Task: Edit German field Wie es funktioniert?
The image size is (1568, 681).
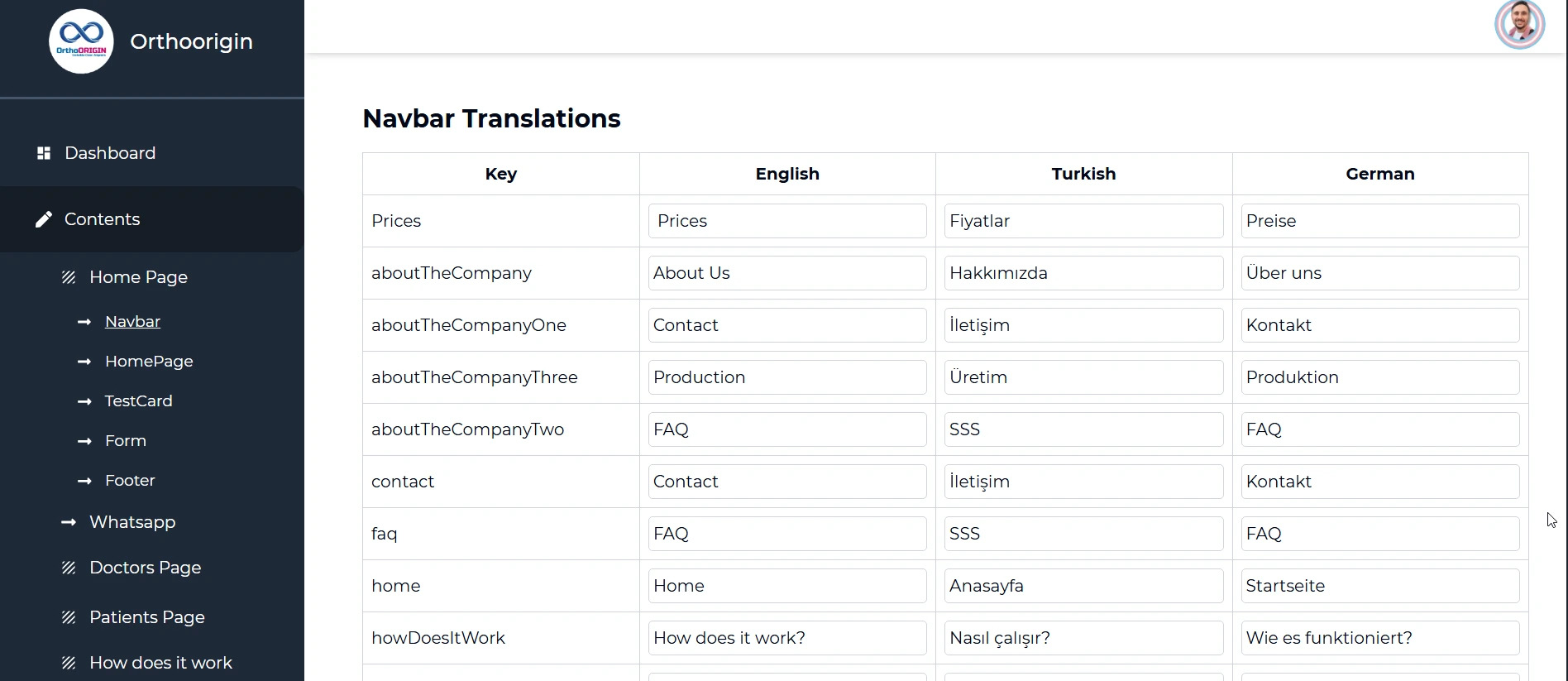Action: (x=1380, y=638)
